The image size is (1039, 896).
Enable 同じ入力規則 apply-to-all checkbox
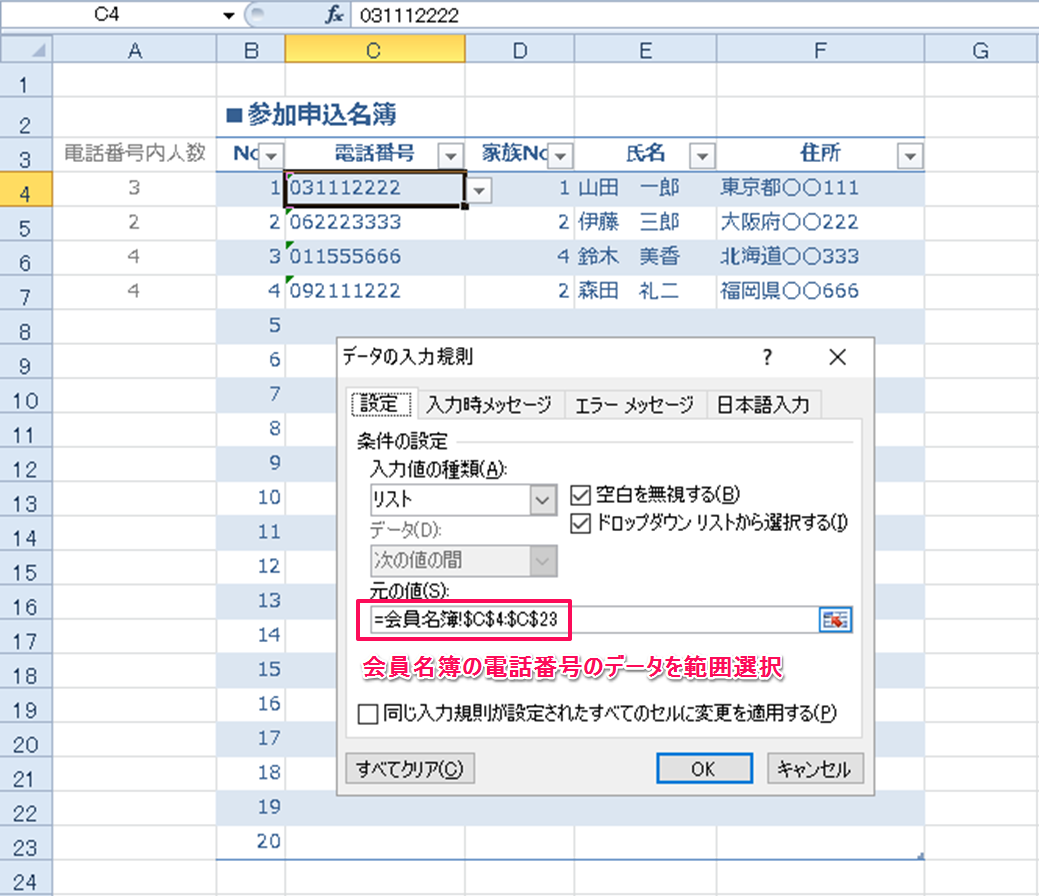[368, 714]
